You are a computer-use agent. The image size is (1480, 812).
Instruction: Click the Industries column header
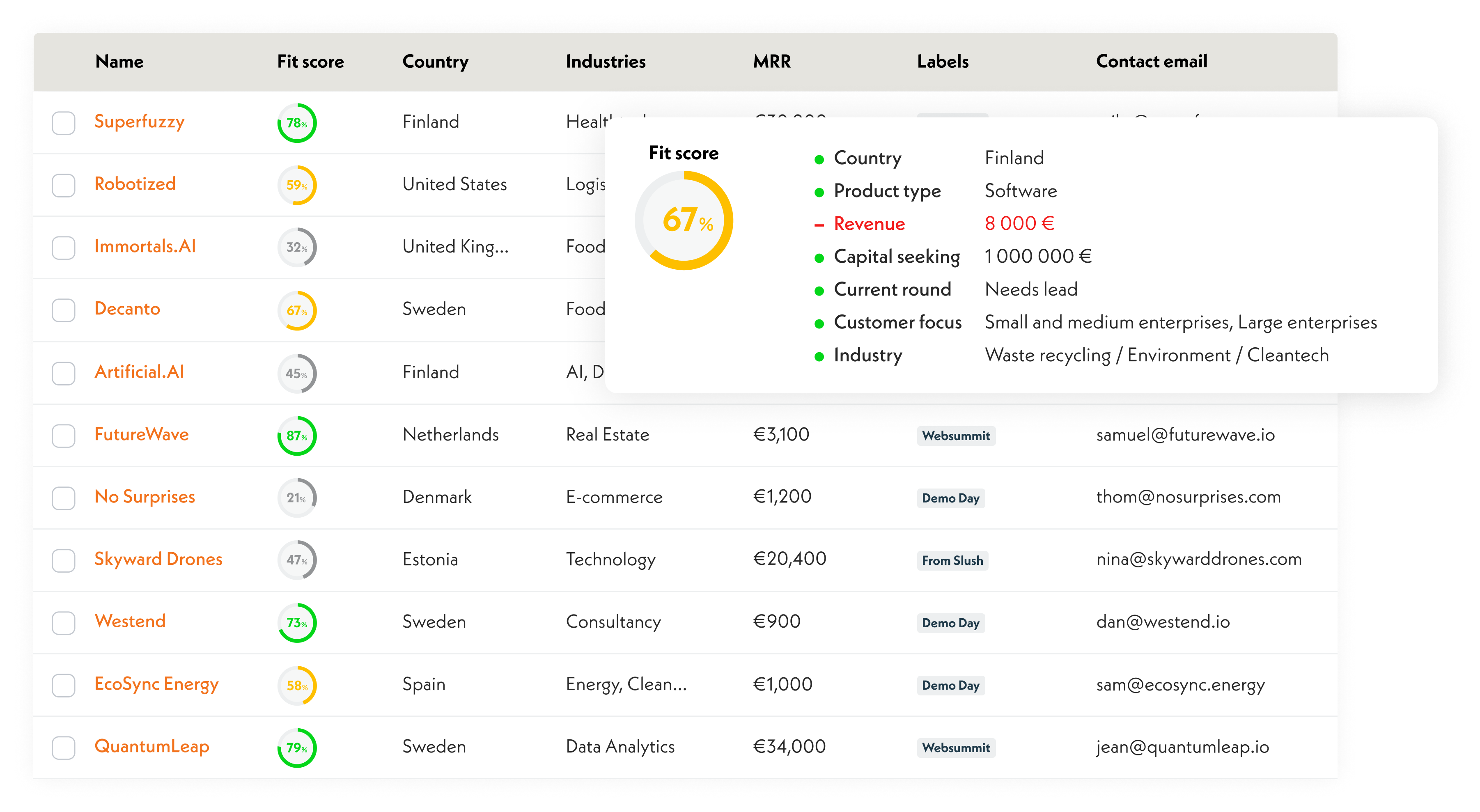[x=605, y=62]
